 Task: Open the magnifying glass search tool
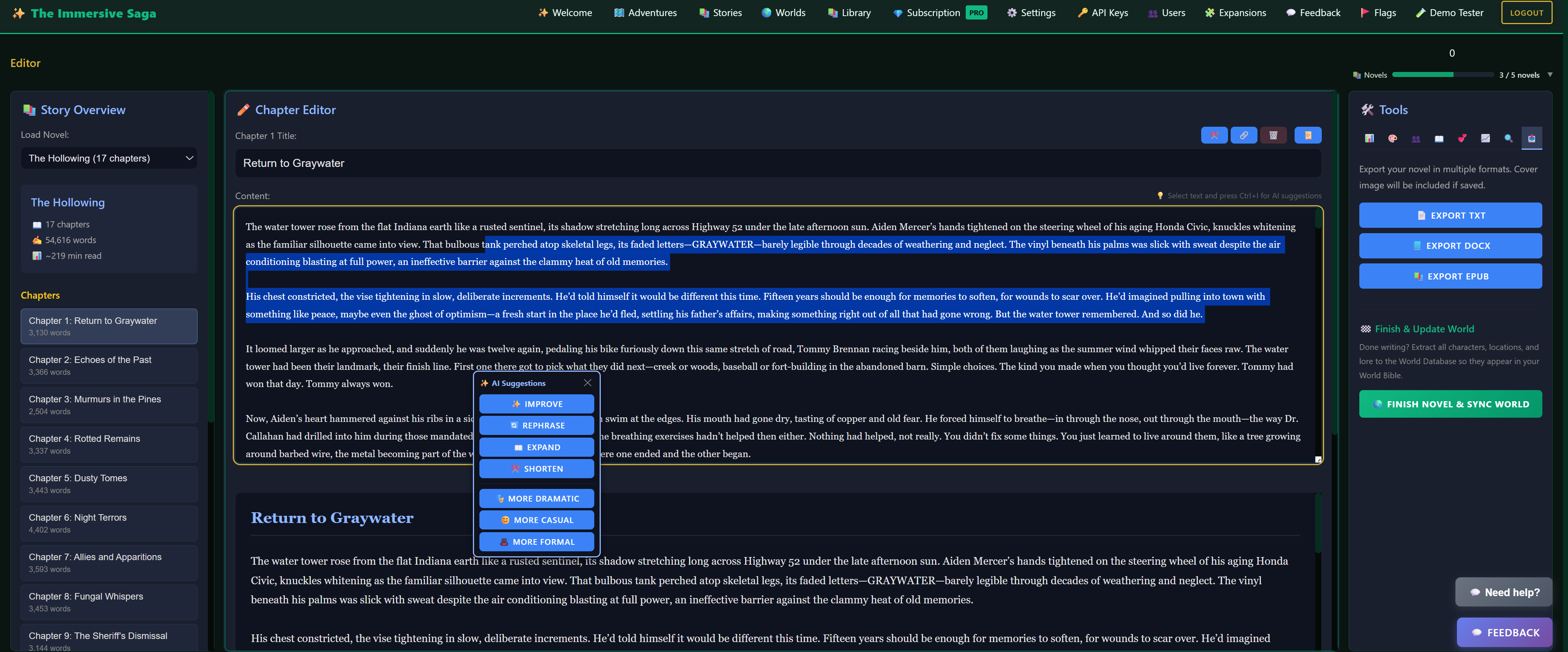click(x=1508, y=139)
